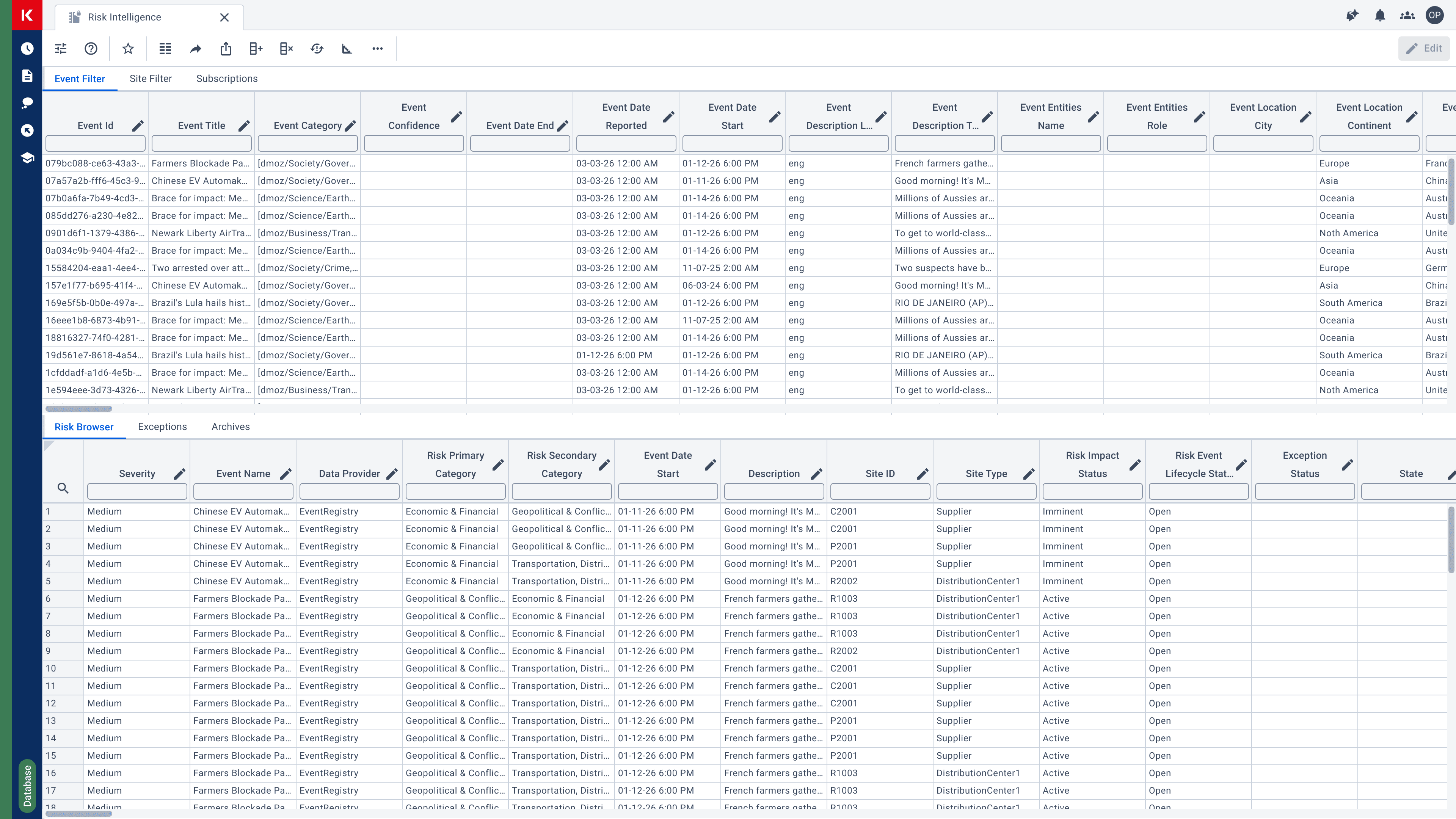1456x819 pixels.
Task: Click horizontal scrollbar of events table
Action: (x=79, y=409)
